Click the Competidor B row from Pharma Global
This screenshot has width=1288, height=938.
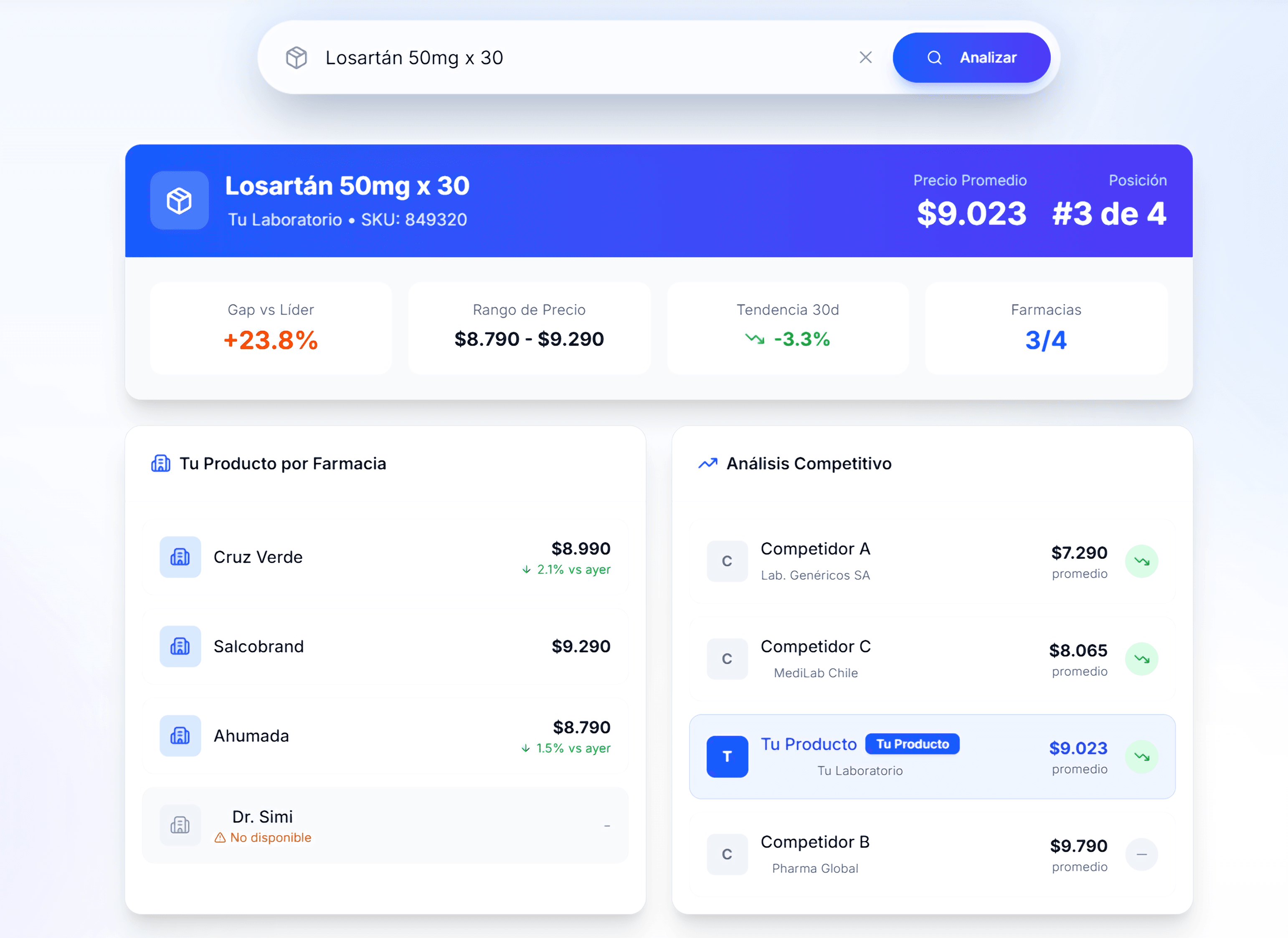coord(931,854)
